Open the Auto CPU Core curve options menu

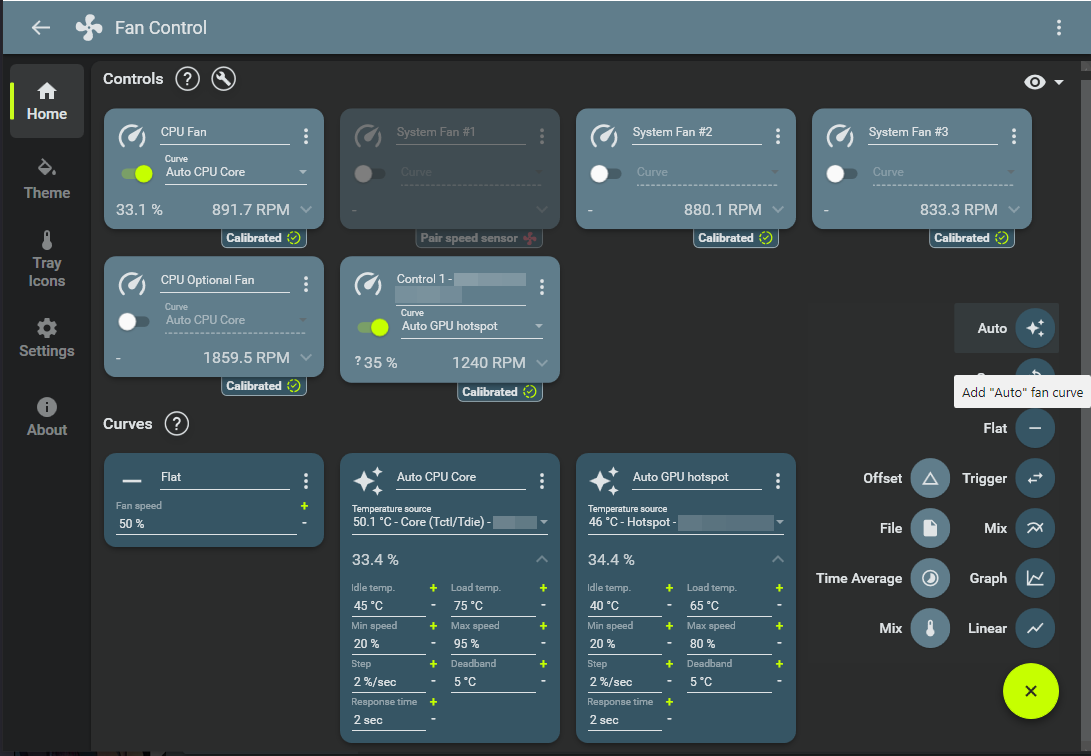(x=542, y=481)
